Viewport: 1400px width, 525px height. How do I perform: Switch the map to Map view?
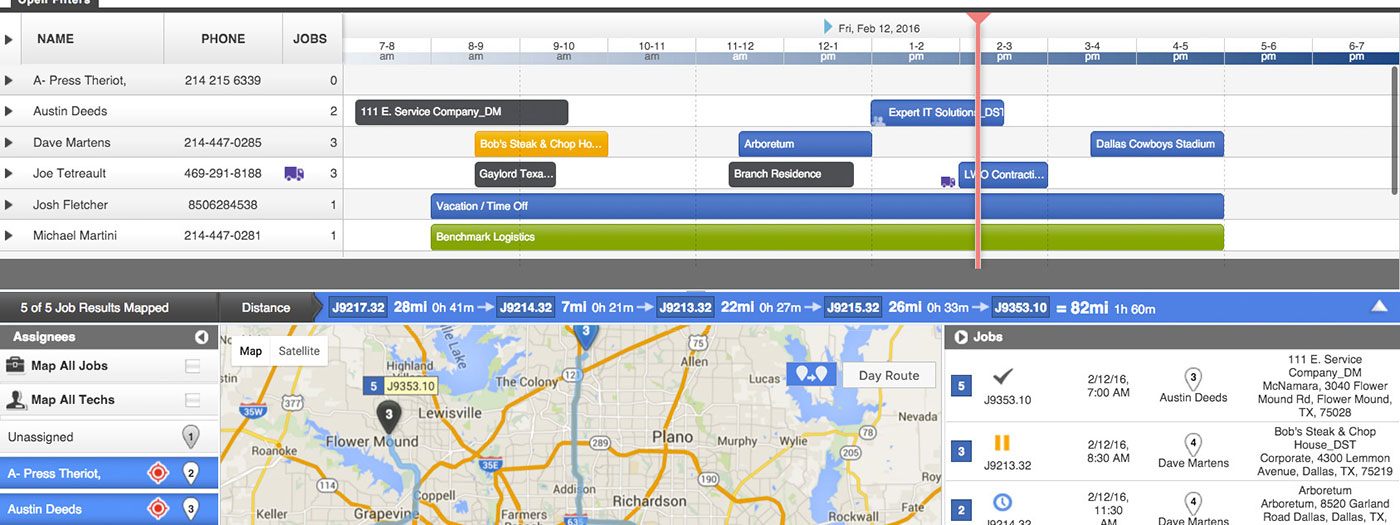coord(251,351)
